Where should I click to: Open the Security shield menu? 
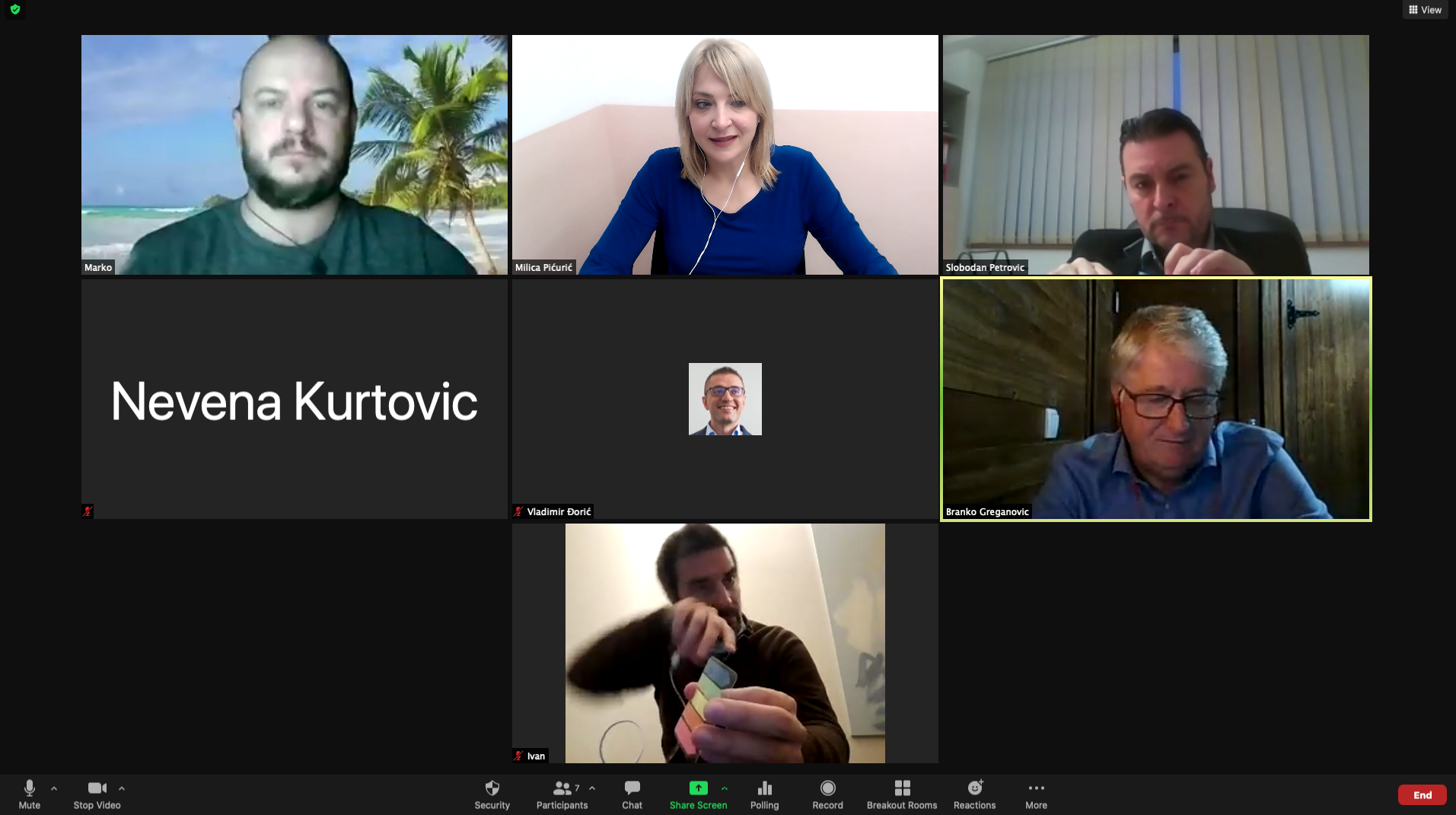point(492,794)
